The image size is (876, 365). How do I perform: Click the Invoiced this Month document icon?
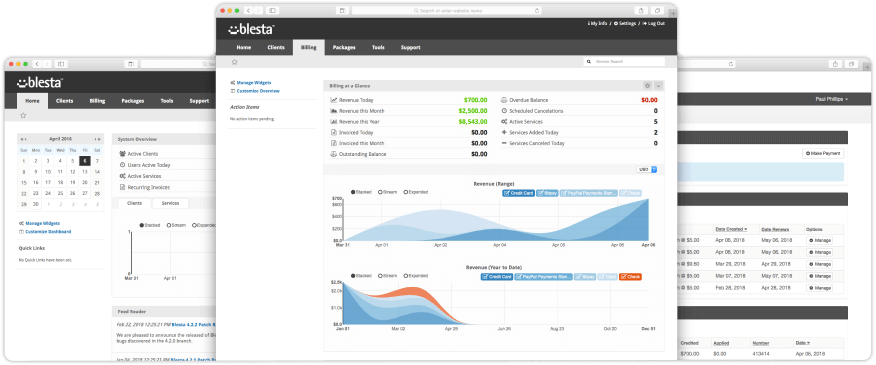[334, 143]
